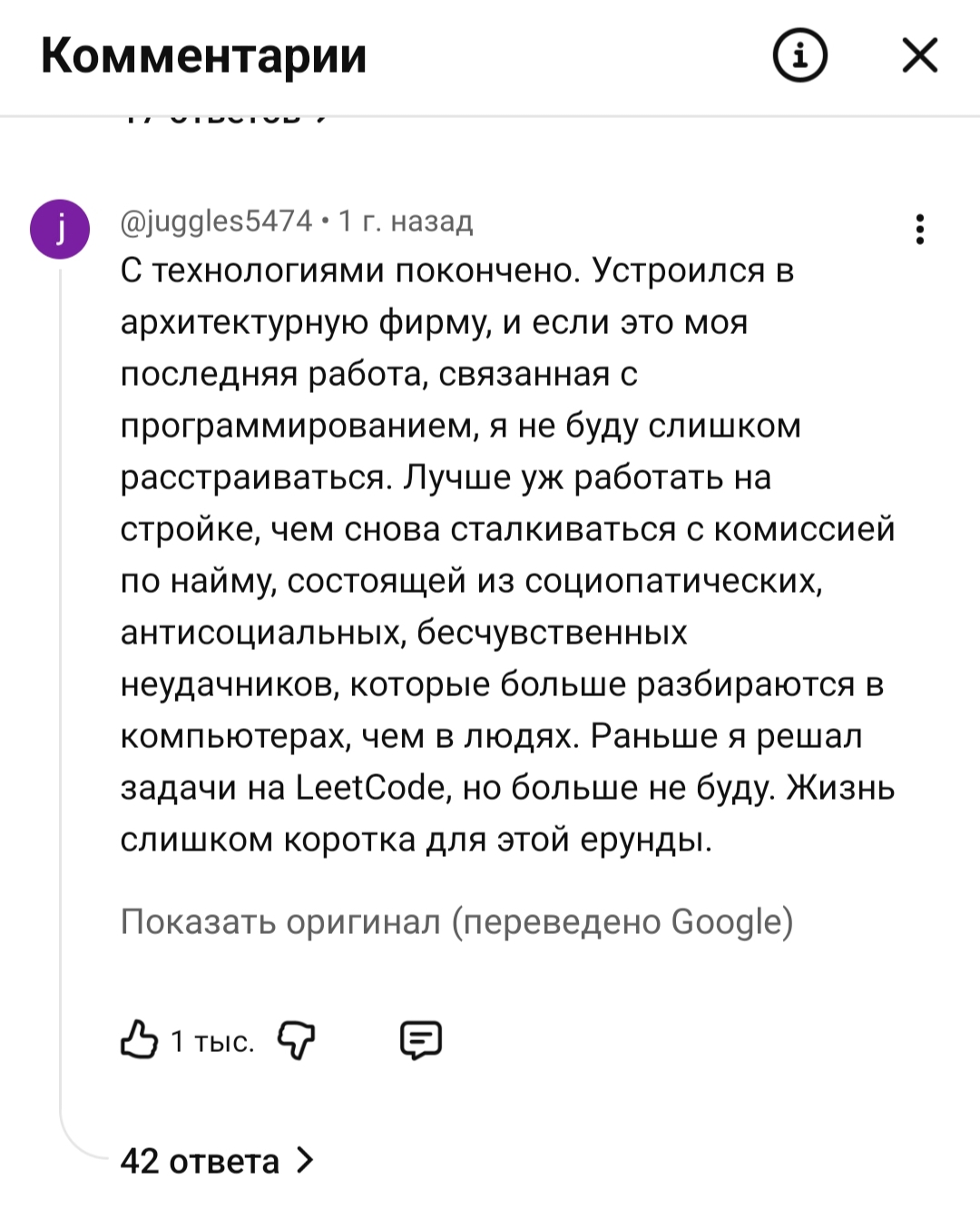Click the "1 тыс." like count

tap(213, 1041)
